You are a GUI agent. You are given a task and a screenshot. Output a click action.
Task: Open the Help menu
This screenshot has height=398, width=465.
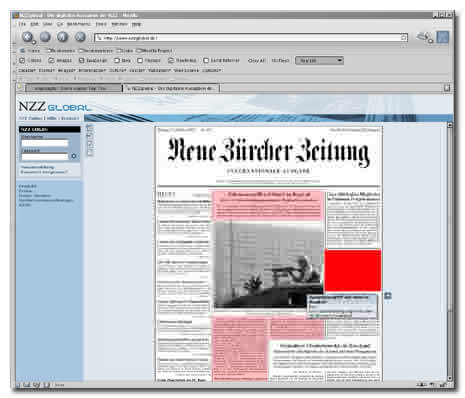(136, 24)
